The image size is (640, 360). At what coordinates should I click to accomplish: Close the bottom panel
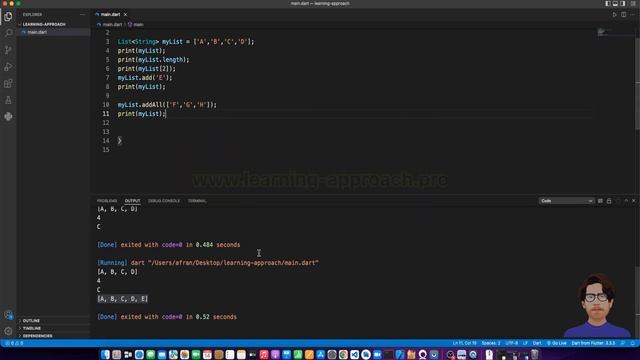(x=633, y=201)
